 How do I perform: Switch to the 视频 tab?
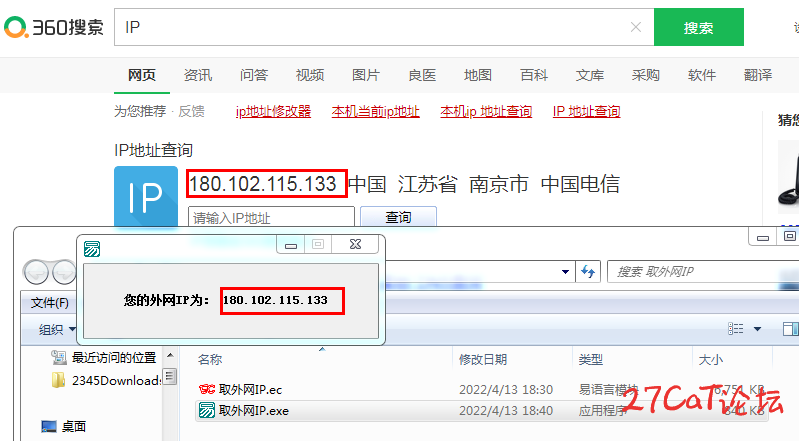coord(310,75)
